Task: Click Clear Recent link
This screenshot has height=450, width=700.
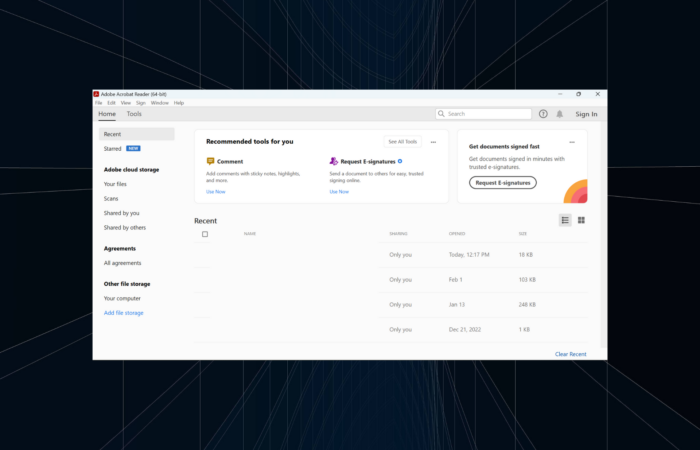Action: click(571, 354)
